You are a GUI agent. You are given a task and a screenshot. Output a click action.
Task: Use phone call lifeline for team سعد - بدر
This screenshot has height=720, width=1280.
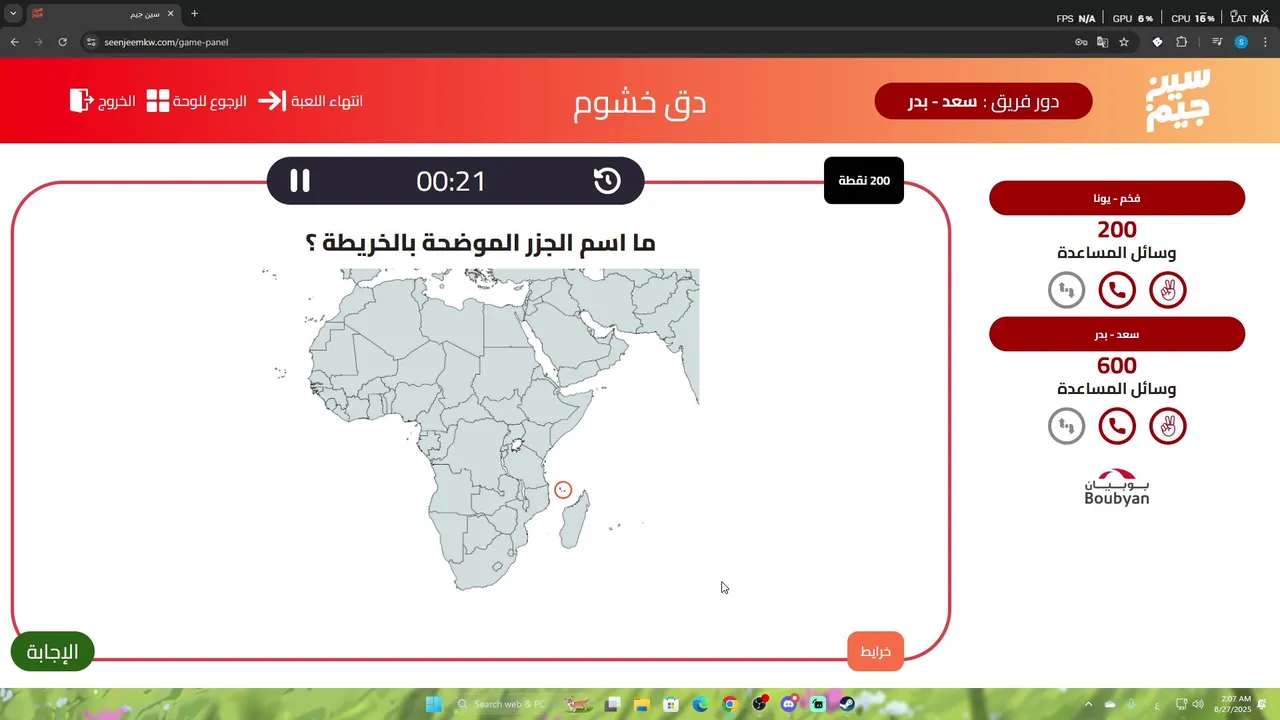[x=1117, y=426]
